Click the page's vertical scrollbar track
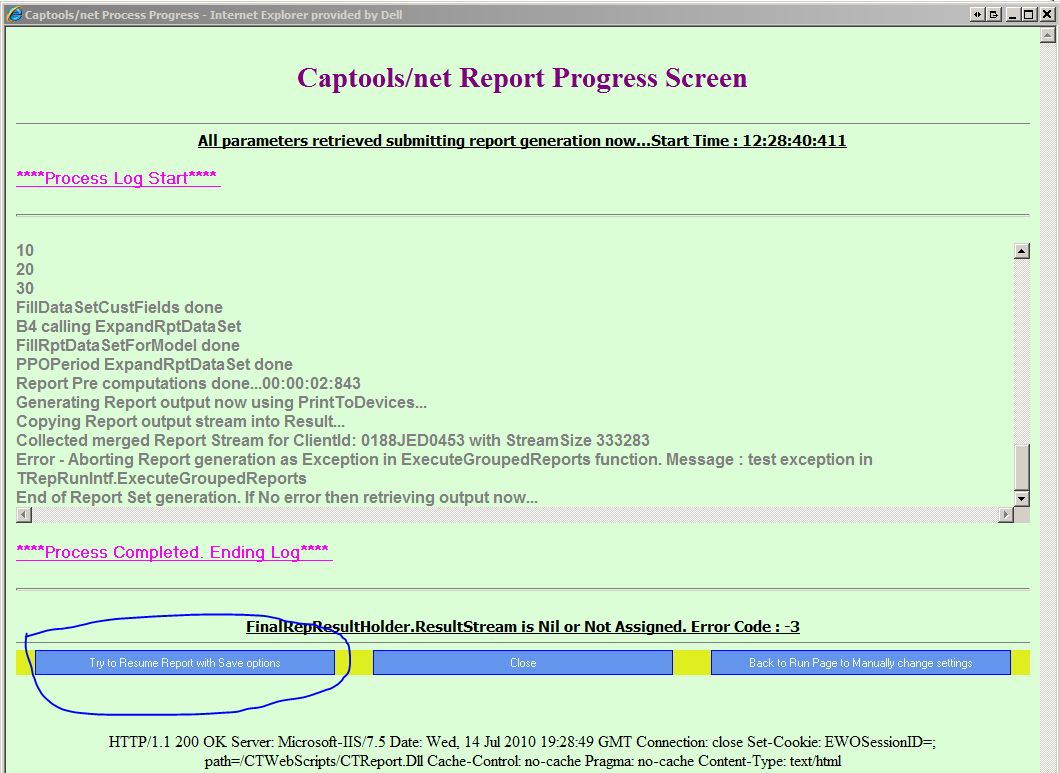 pyautogui.click(x=1050, y=400)
